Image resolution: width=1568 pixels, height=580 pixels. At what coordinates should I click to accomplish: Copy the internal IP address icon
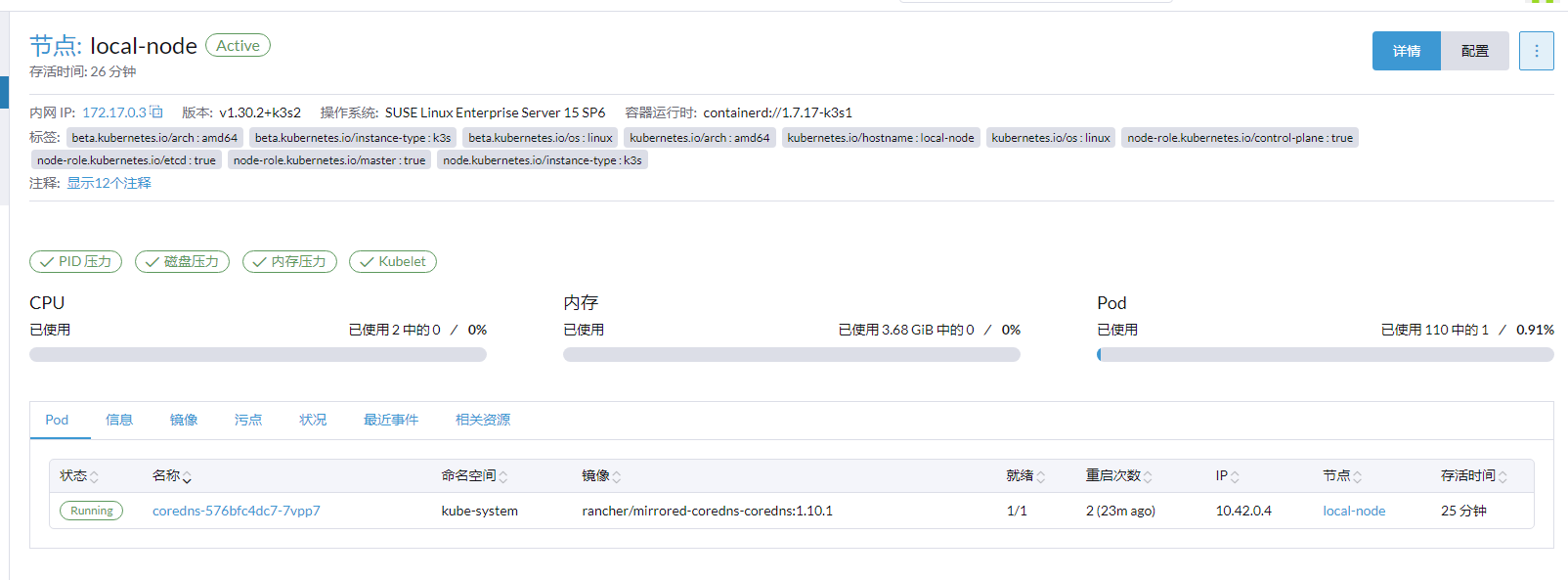click(156, 112)
